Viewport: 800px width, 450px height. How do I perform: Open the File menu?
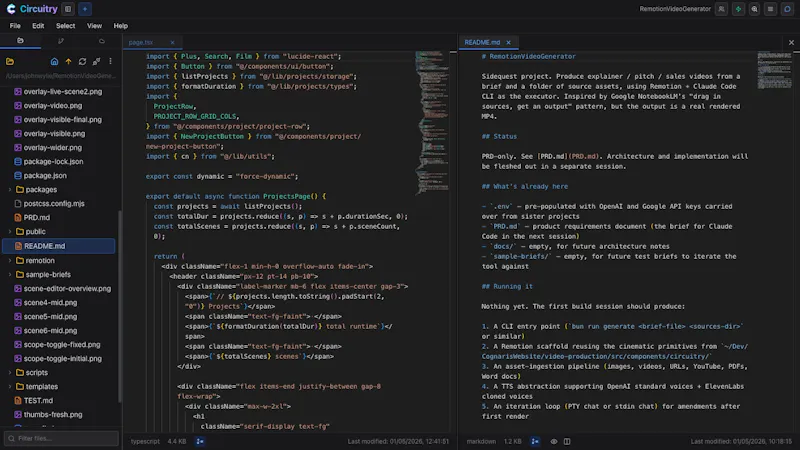click(x=15, y=26)
